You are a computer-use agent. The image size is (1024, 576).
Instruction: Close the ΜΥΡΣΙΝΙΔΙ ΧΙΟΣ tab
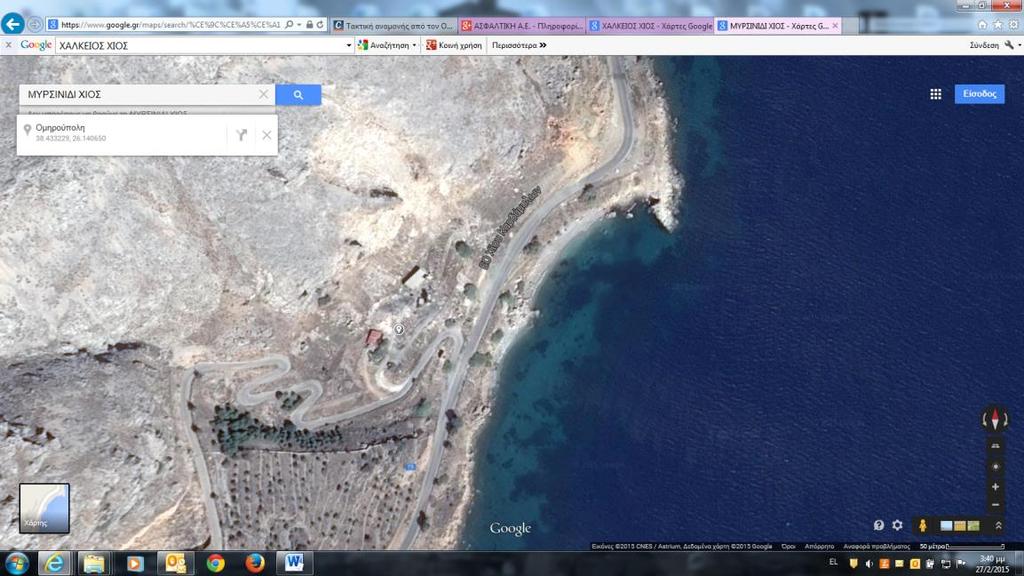pyautogui.click(x=835, y=25)
